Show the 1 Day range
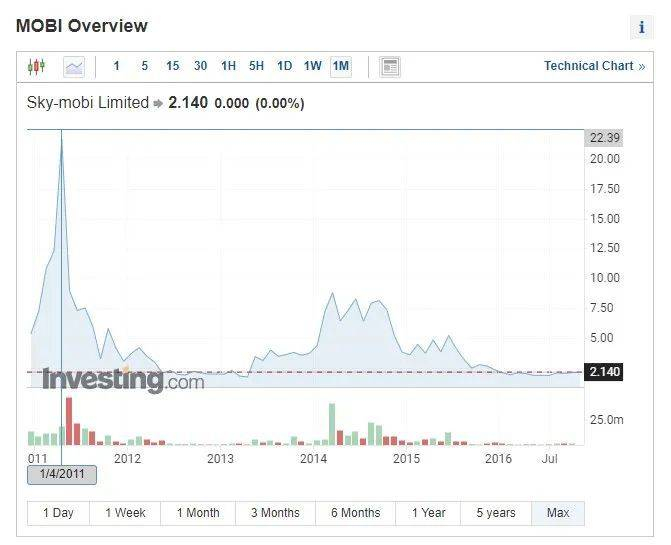671x545 pixels. [58, 513]
